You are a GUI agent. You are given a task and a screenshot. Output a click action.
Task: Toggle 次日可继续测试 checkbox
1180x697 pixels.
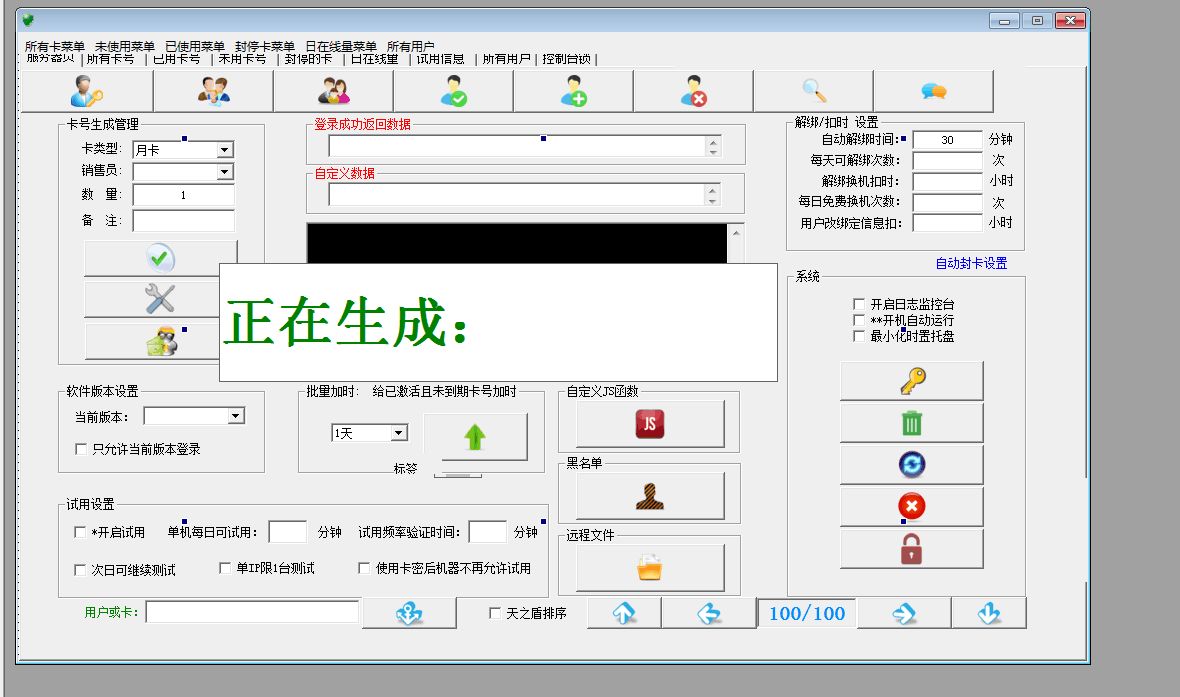(x=80, y=570)
